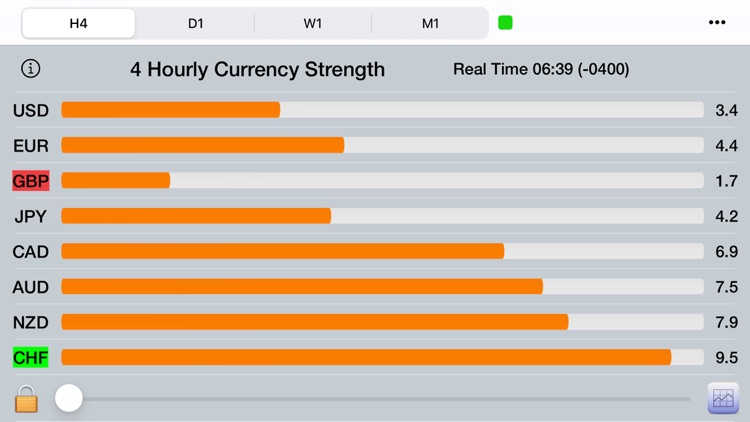Select the USD currency label

[31, 111]
